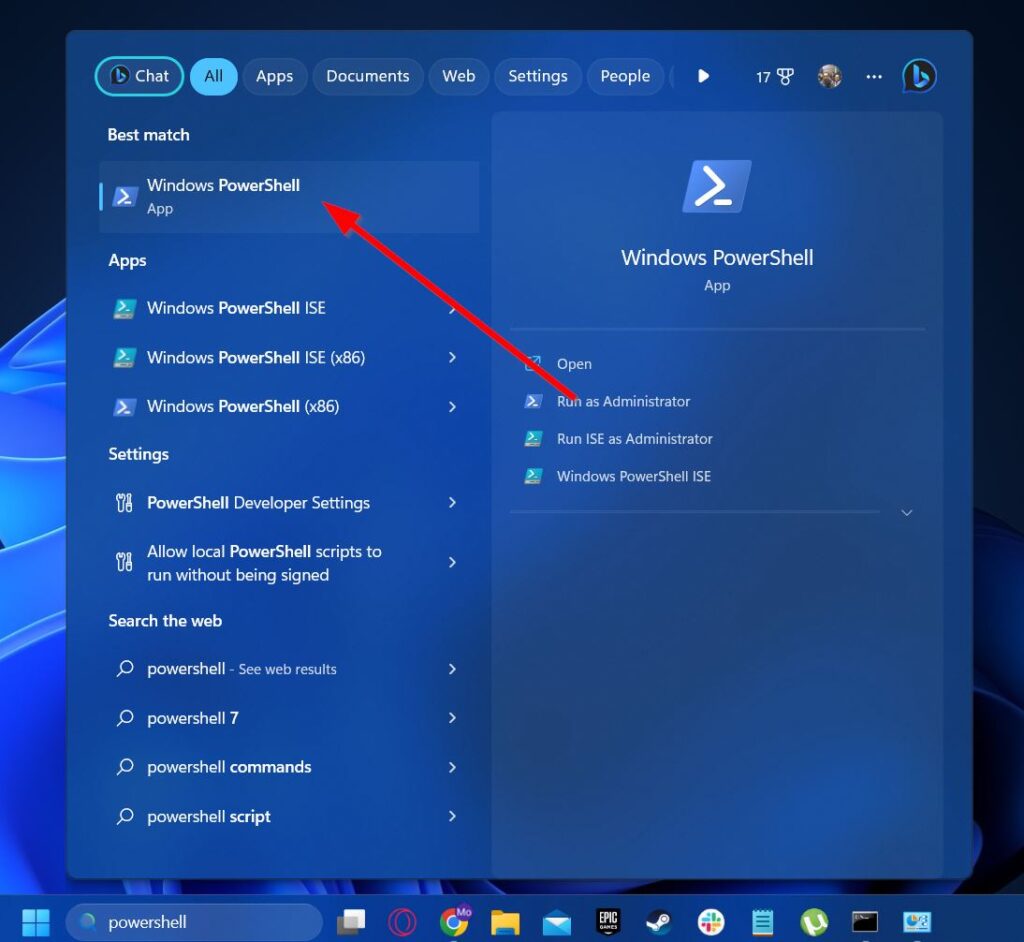Click the Slack icon in the taskbar
1024x942 pixels.
711,922
